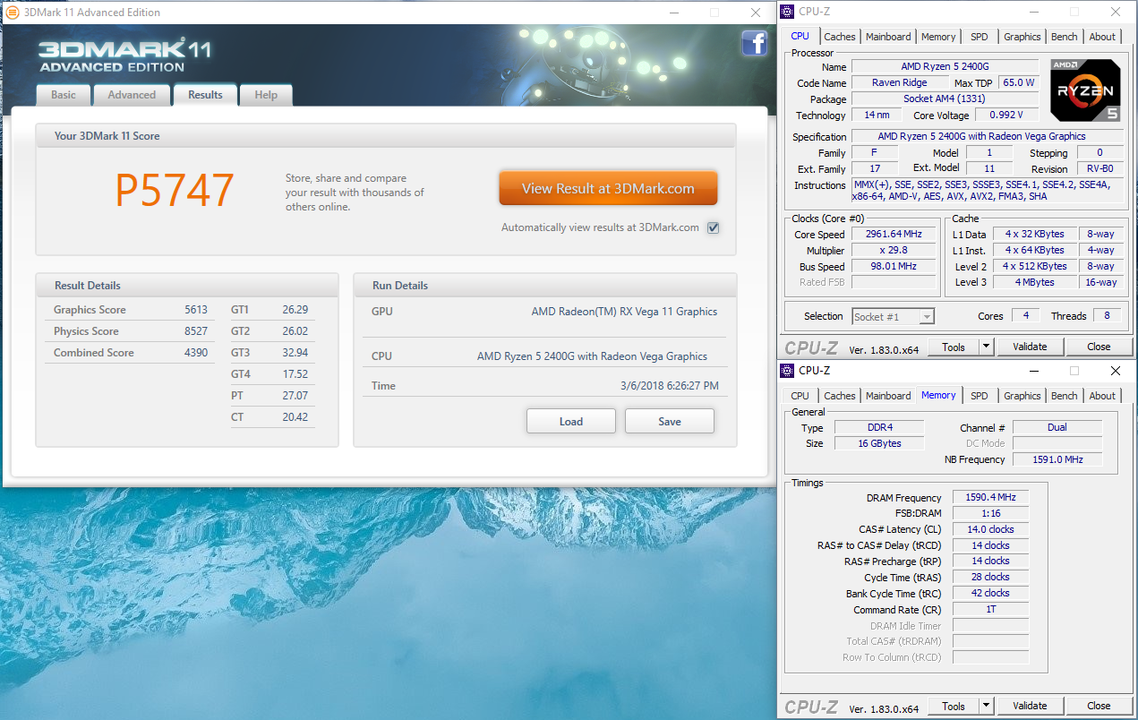Click the Save button in Run Details
The height and width of the screenshot is (720, 1138).
pos(669,422)
